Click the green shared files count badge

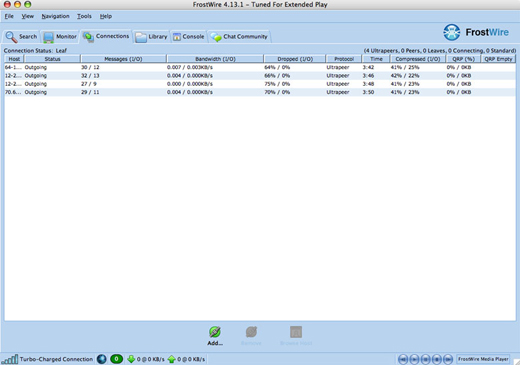[116, 359]
